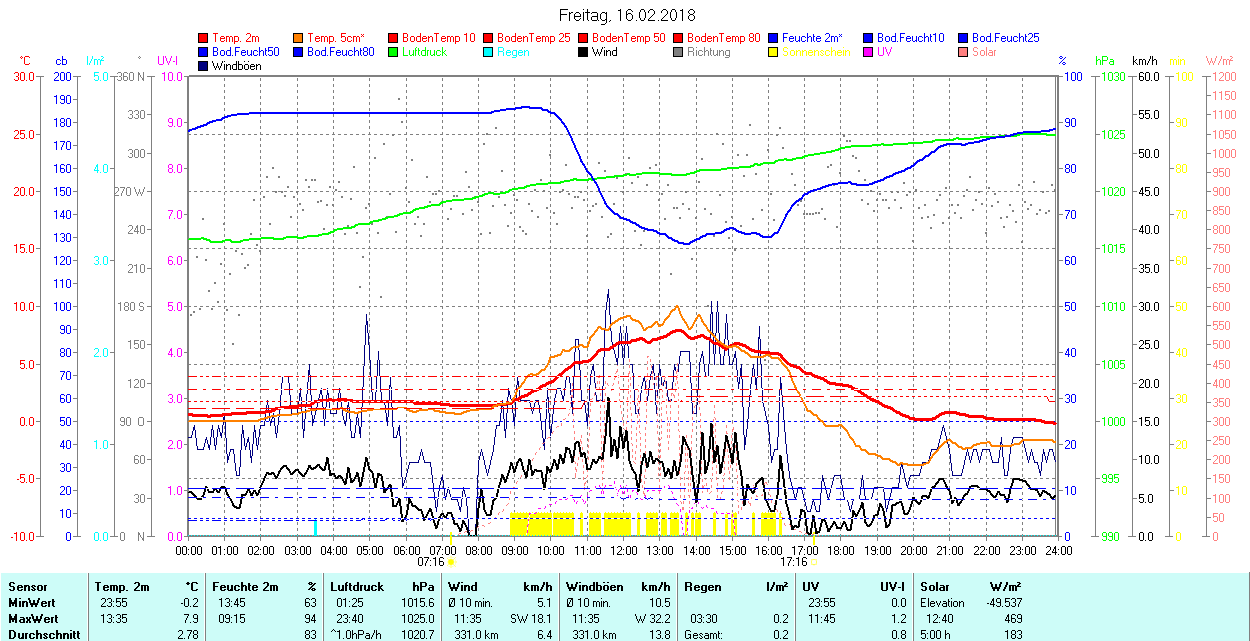Click the Windböen legend label
Image resolution: width=1250 pixels, height=641 pixels.
pyautogui.click(x=236, y=66)
